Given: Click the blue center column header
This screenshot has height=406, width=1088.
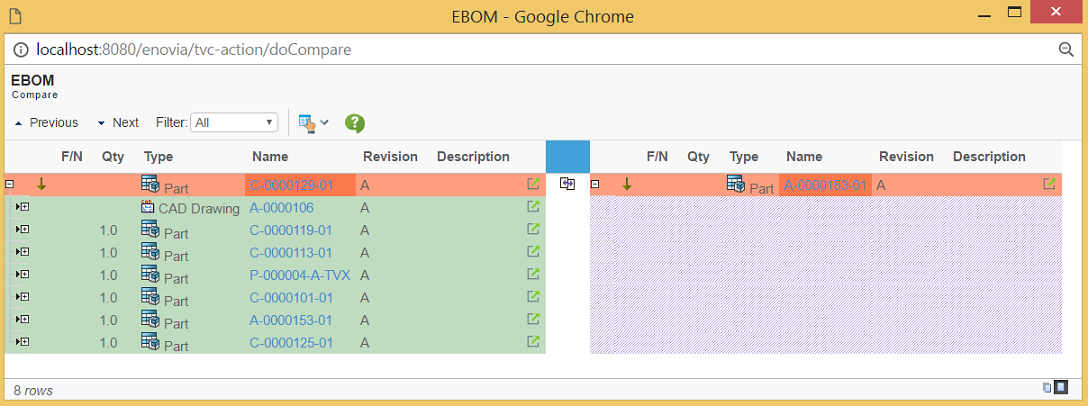Looking at the screenshot, I should tap(567, 156).
